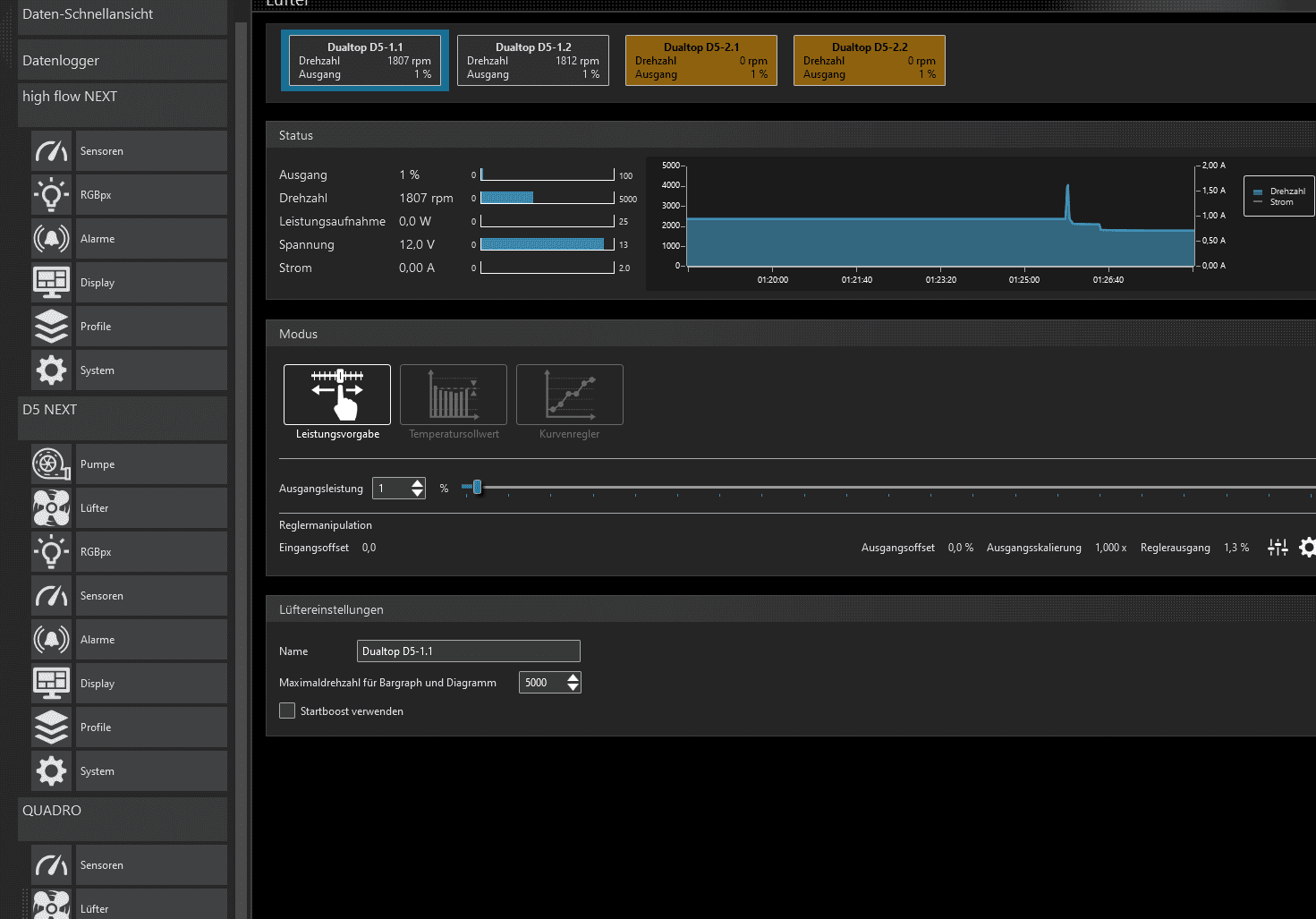This screenshot has width=1316, height=919.
Task: Open QUADRO Lüfter fan icon
Action: (x=51, y=905)
